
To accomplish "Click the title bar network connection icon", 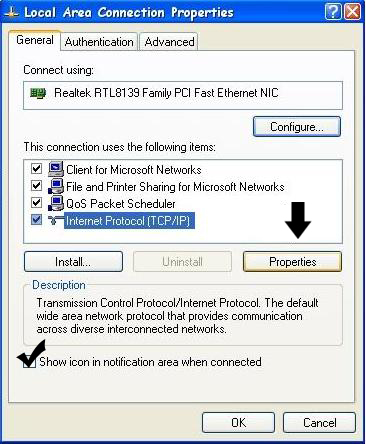I will (11, 13).
